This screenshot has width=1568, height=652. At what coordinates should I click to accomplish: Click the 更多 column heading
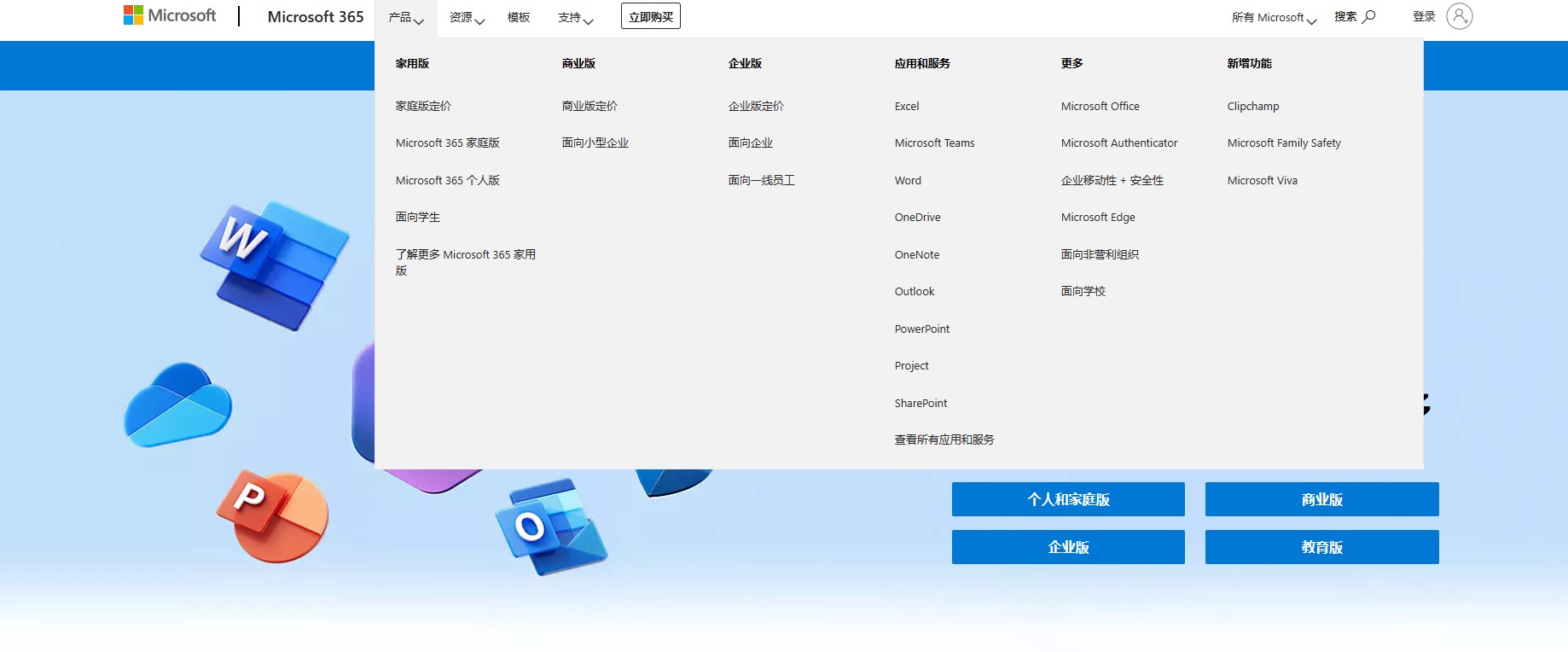(1072, 63)
